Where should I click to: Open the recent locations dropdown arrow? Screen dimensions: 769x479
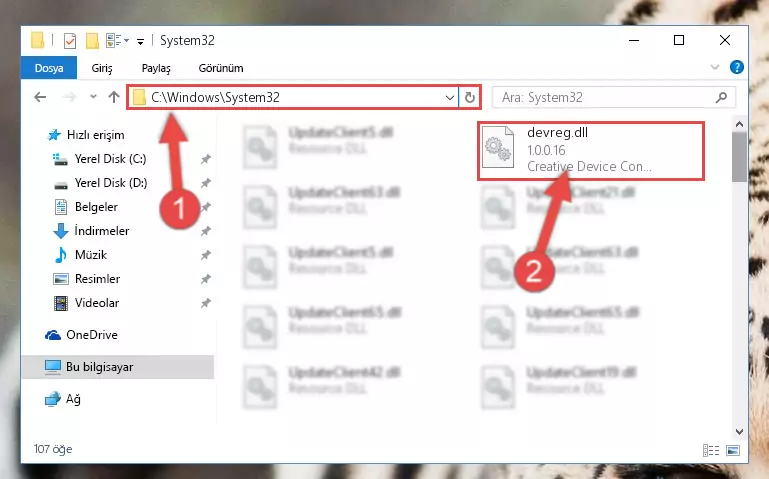93,97
